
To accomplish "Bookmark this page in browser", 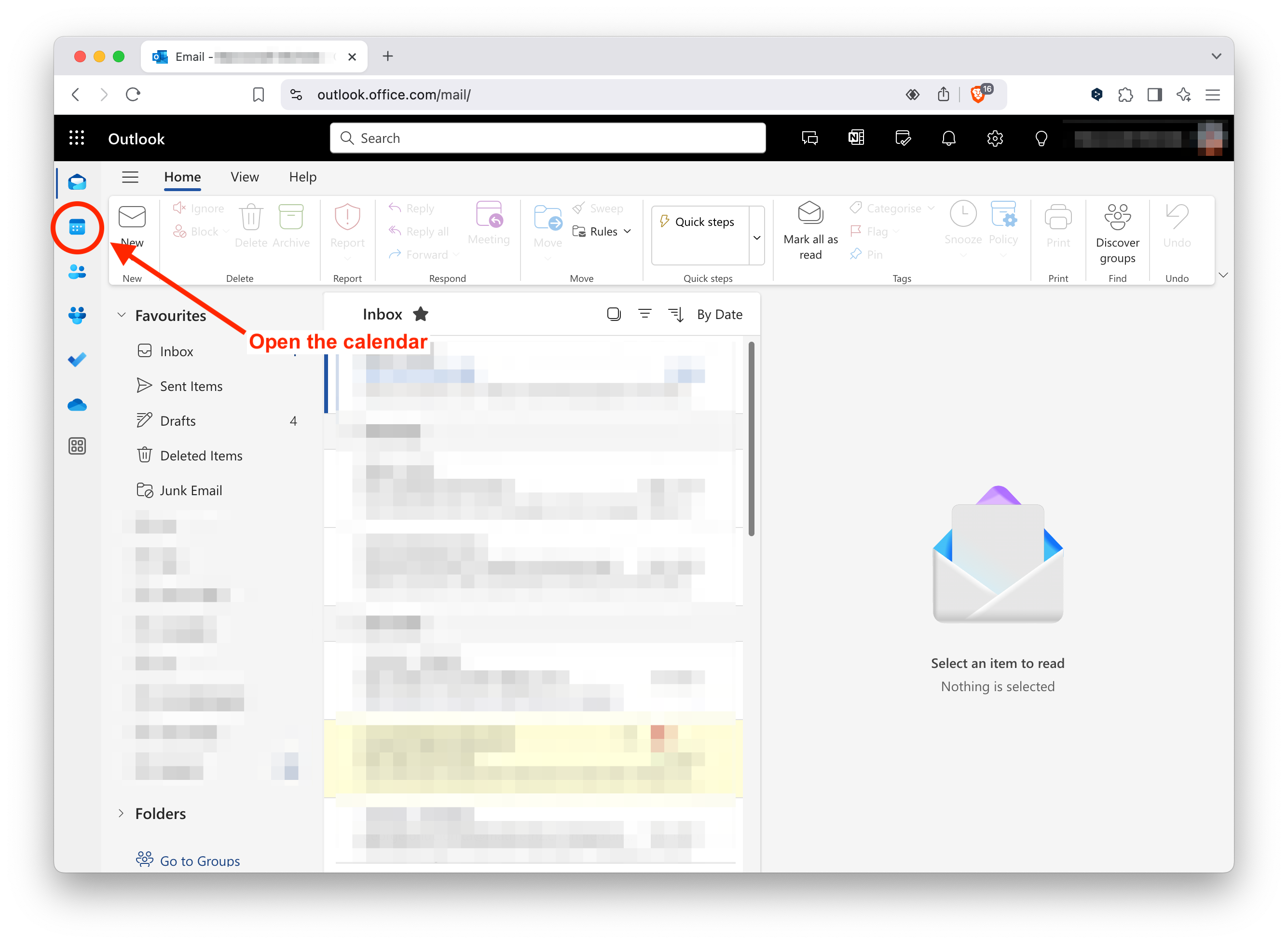I will coord(258,94).
